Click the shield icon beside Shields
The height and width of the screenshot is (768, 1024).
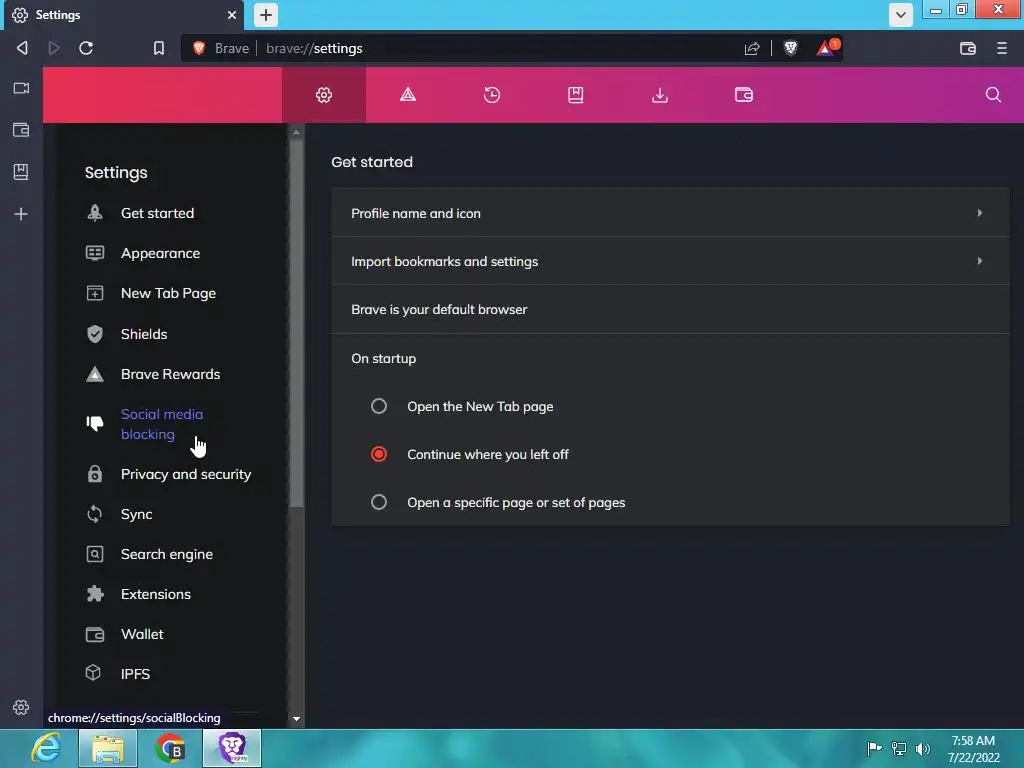pos(95,334)
